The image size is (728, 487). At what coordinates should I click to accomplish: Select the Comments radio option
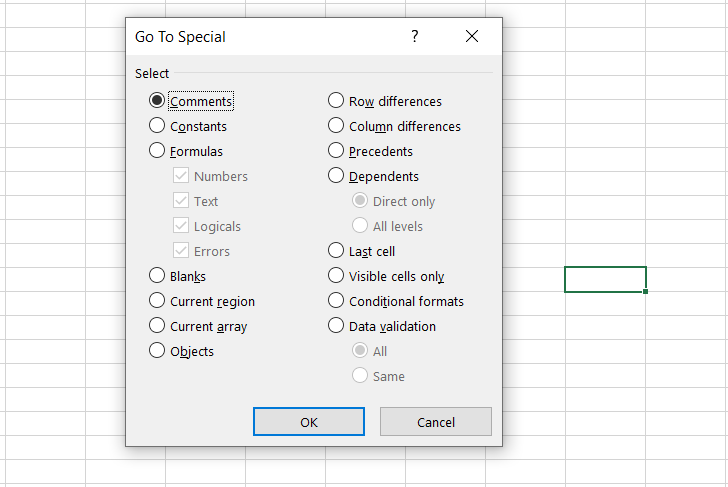(157, 101)
